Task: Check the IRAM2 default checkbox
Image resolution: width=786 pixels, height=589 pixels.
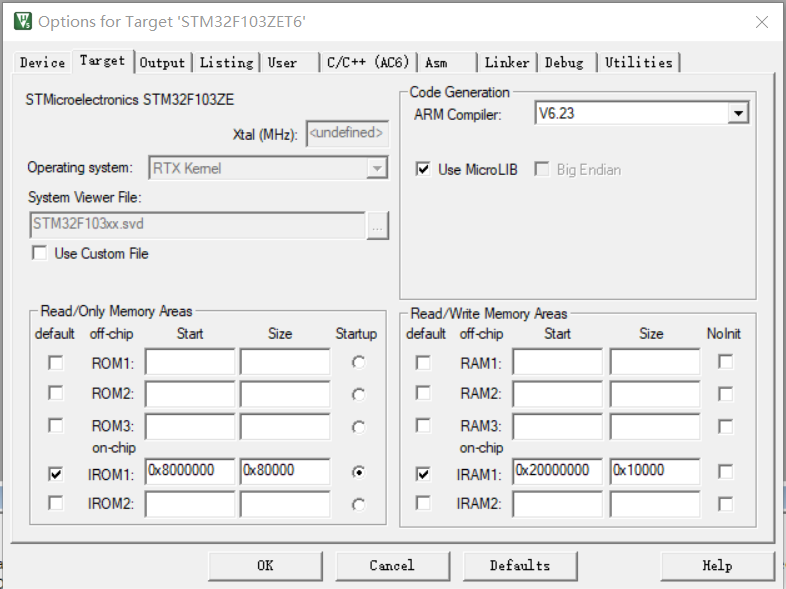Action: [x=423, y=502]
